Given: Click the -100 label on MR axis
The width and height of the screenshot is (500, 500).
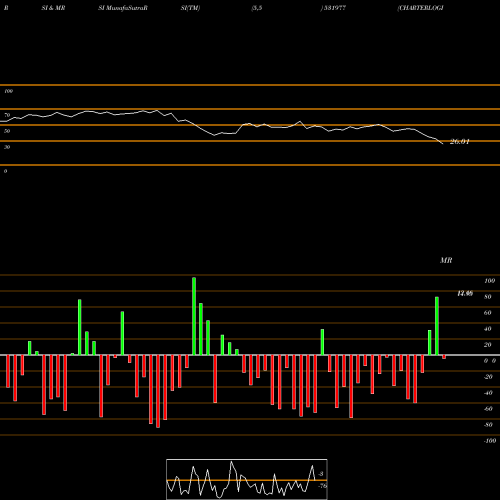Looking at the screenshot, I should pyautogui.click(x=490, y=441).
